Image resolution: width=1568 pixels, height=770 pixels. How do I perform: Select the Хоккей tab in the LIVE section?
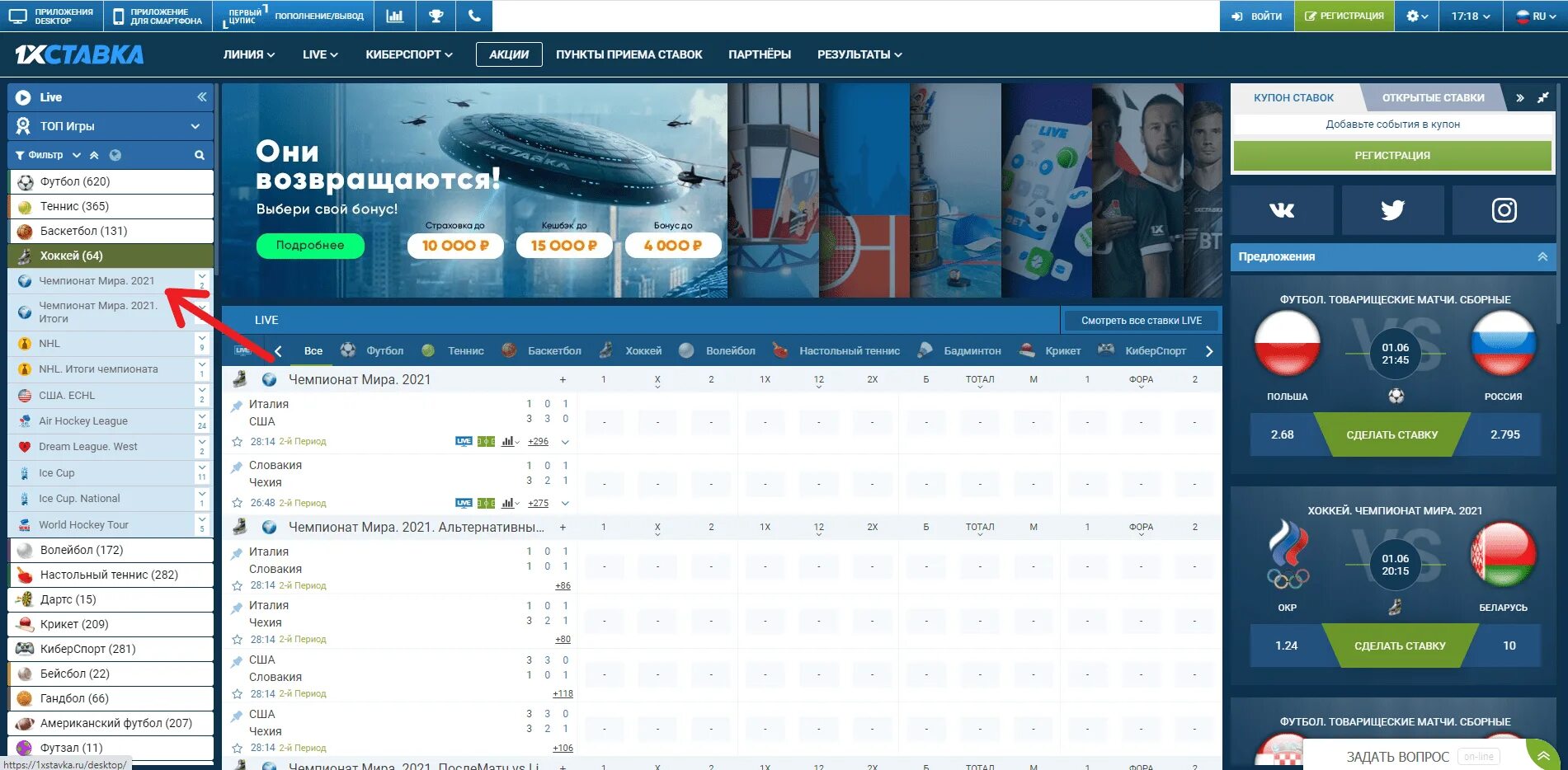point(630,350)
